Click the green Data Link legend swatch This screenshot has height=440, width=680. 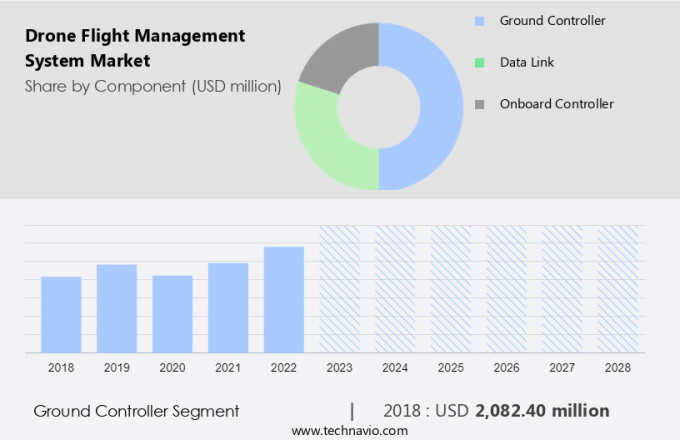click(480, 63)
